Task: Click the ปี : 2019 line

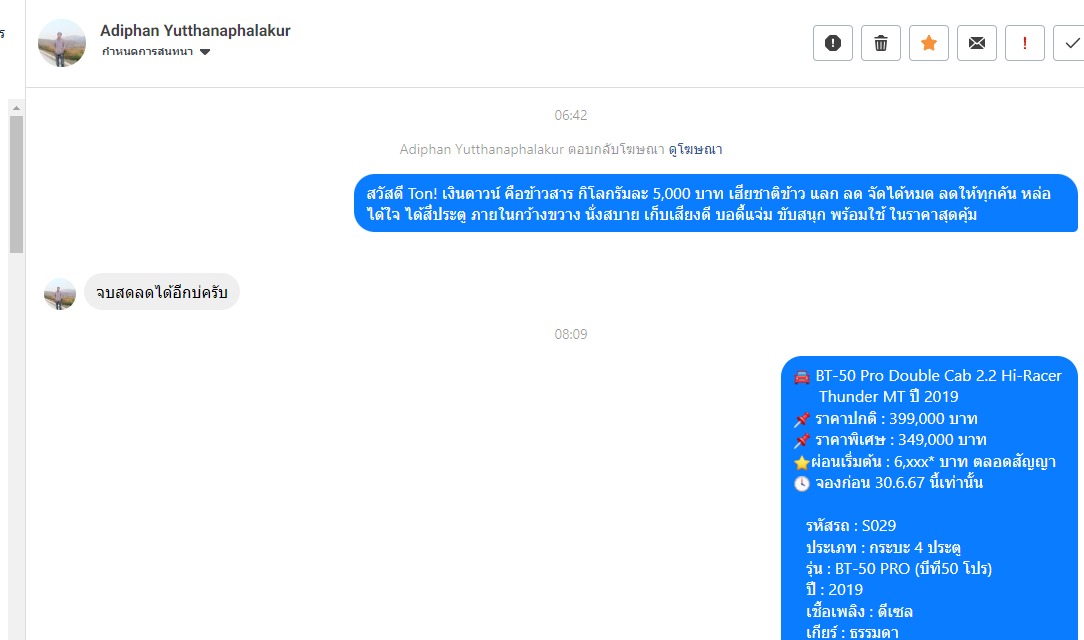Action: coord(834,590)
